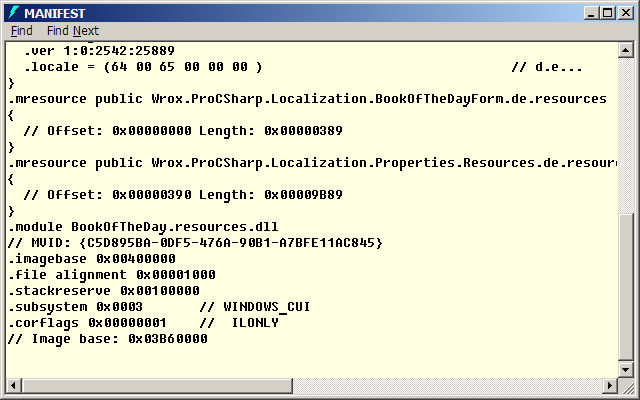Close the MANIFEST window

tap(626, 13)
